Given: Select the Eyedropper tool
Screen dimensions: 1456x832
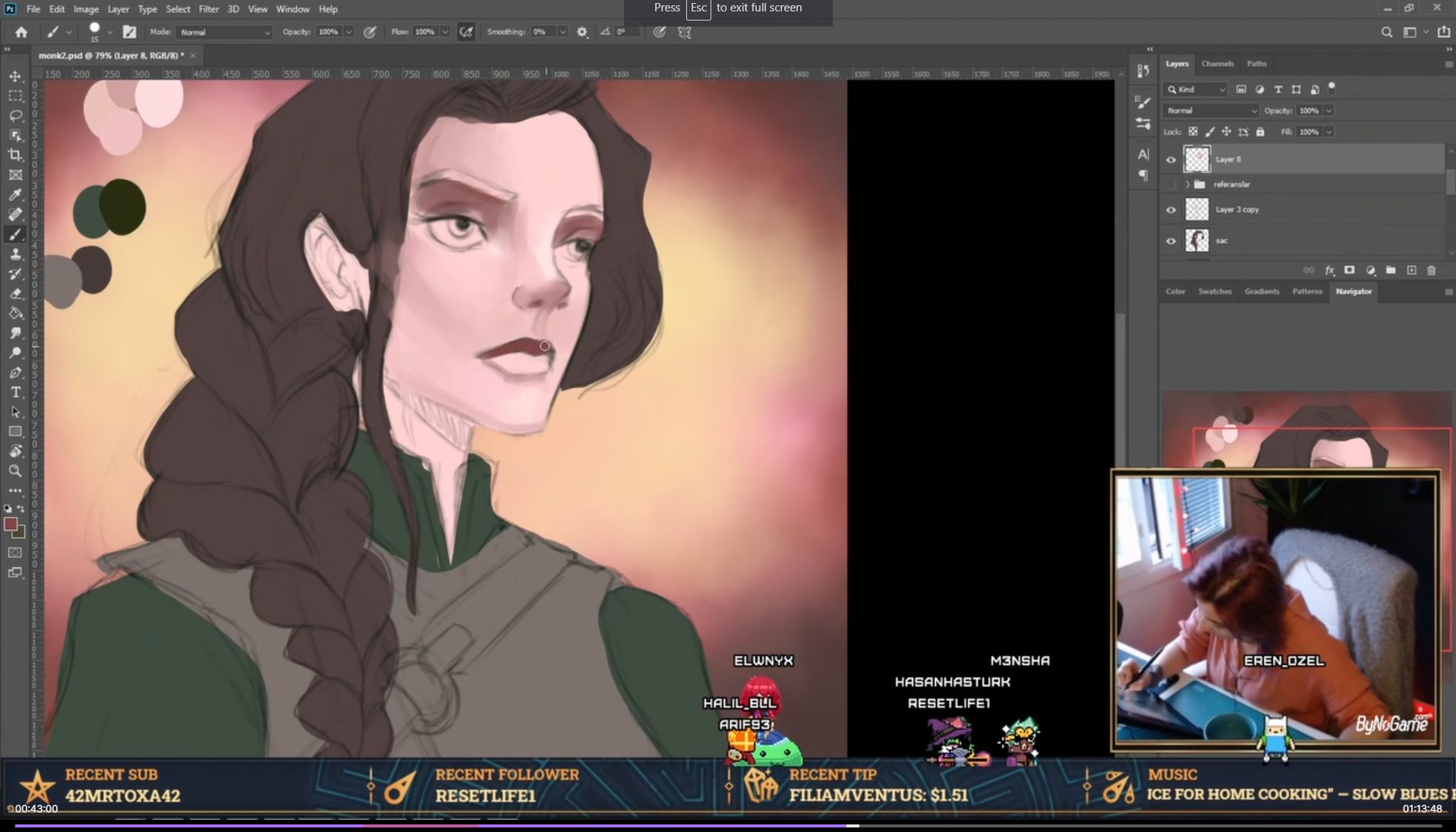Looking at the screenshot, I should tap(15, 194).
